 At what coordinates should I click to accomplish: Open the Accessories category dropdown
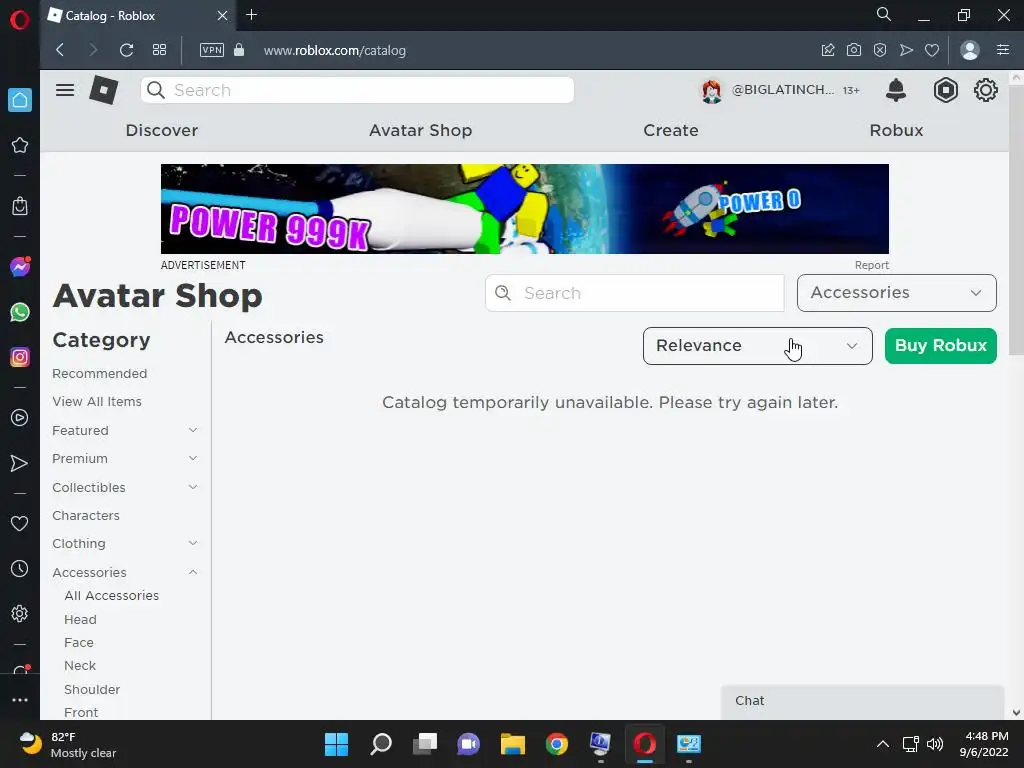click(897, 293)
